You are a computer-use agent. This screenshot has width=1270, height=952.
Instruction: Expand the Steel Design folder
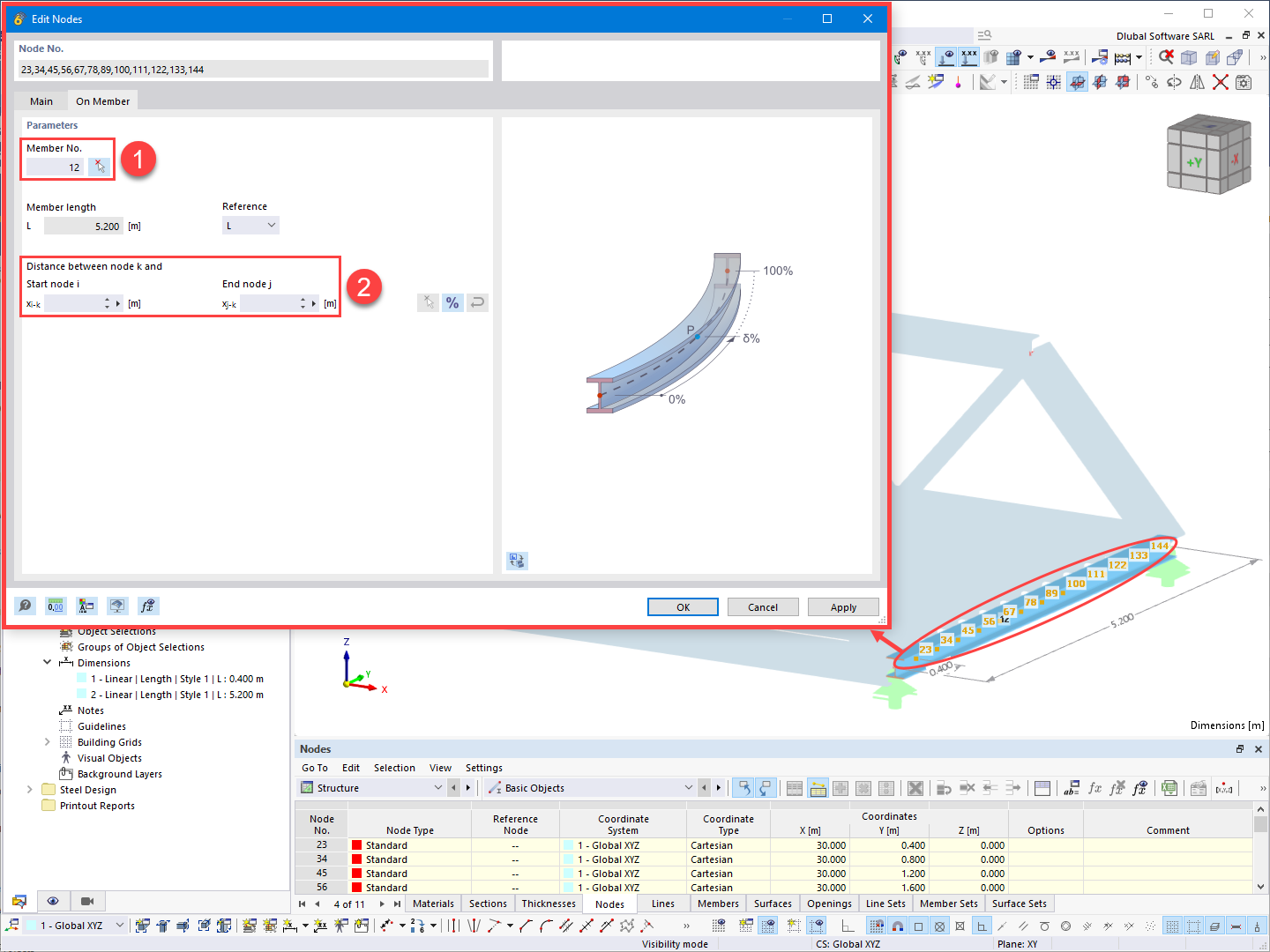[30, 789]
